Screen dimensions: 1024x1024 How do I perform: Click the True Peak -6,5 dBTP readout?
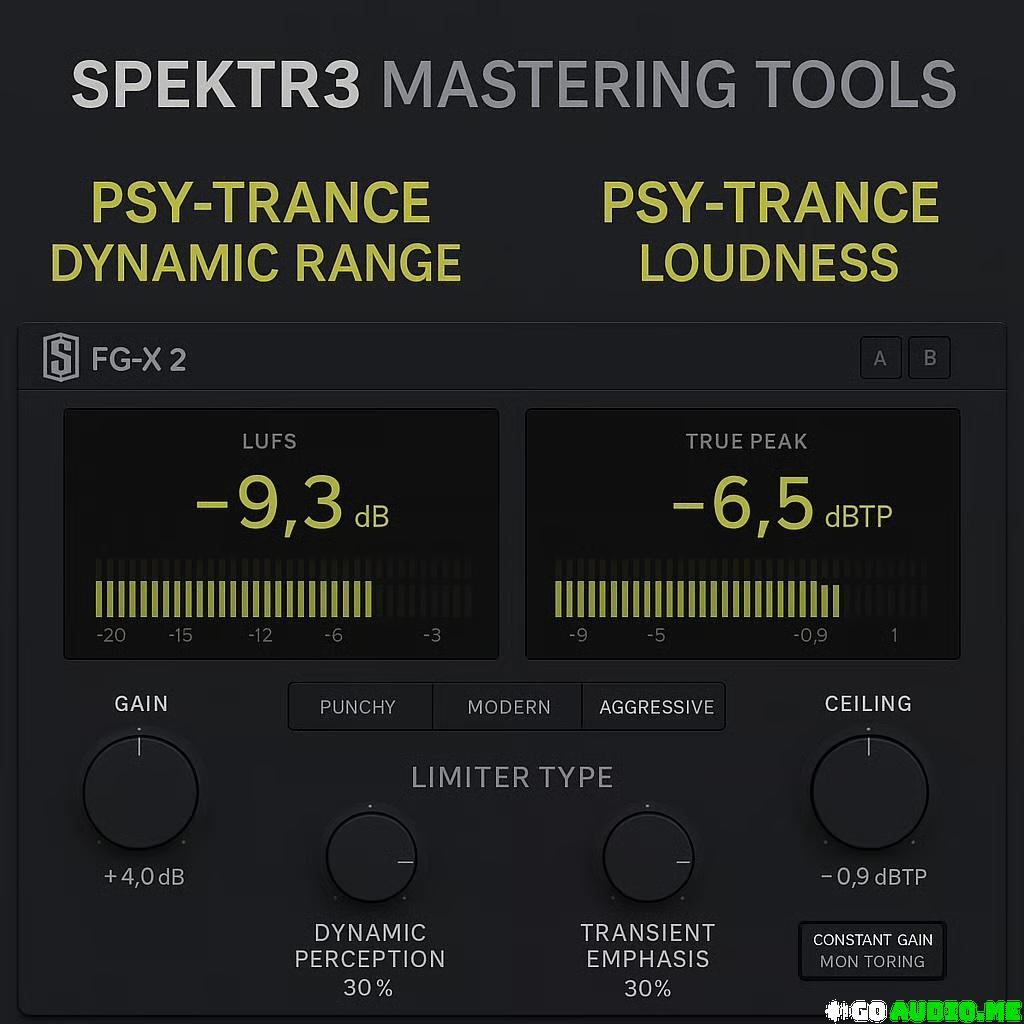pos(780,505)
